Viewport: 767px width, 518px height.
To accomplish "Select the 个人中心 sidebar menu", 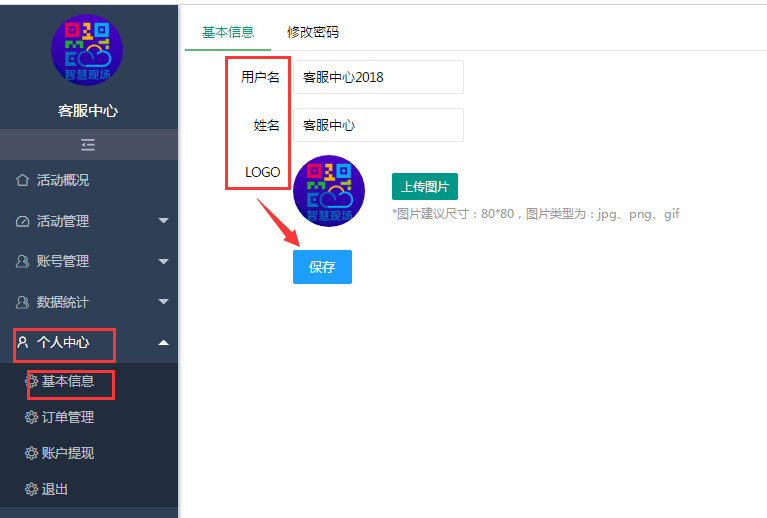I will point(89,342).
